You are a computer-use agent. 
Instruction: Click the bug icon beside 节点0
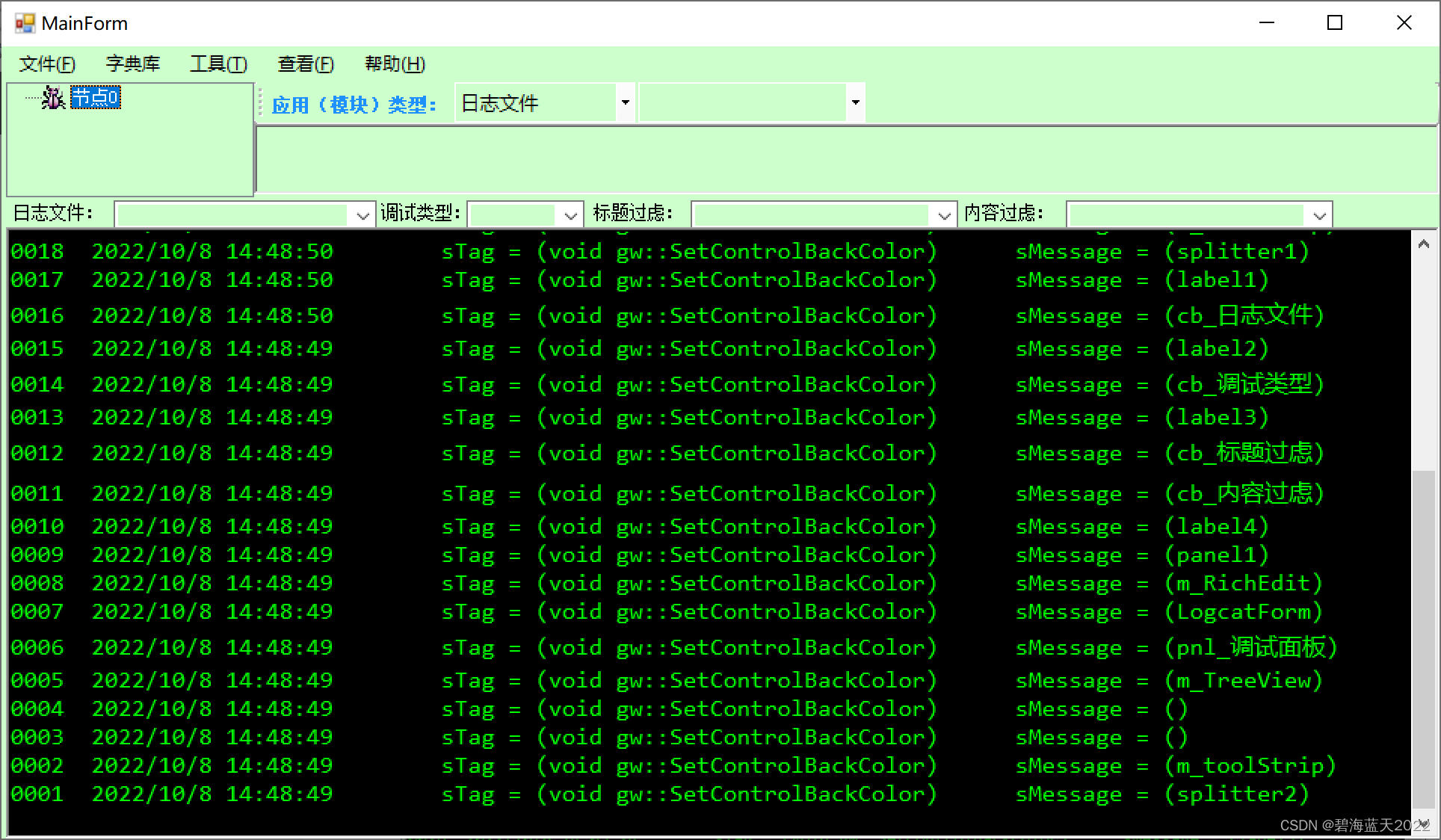click(52, 97)
